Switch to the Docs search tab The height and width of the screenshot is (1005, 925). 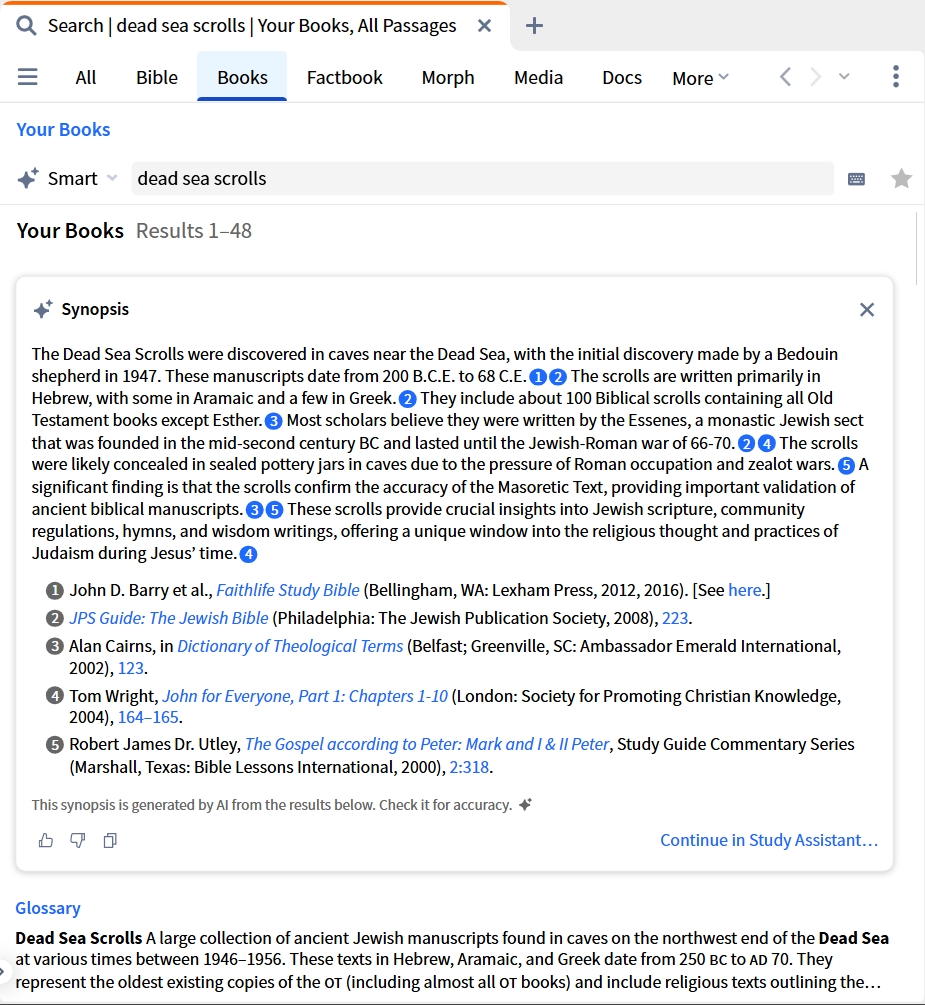(622, 78)
